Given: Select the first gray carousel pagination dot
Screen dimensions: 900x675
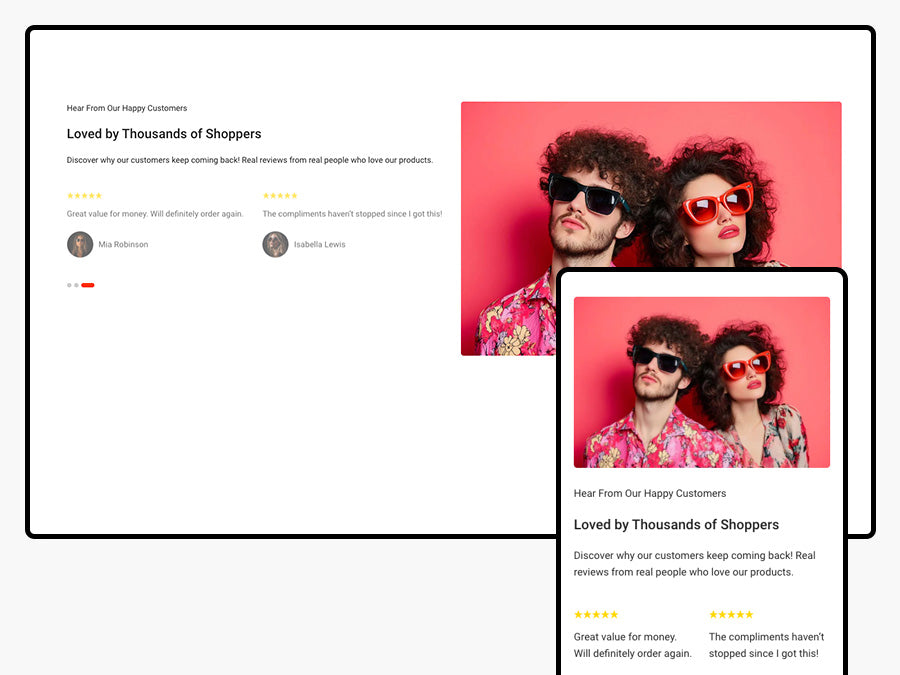Looking at the screenshot, I should (x=69, y=285).
